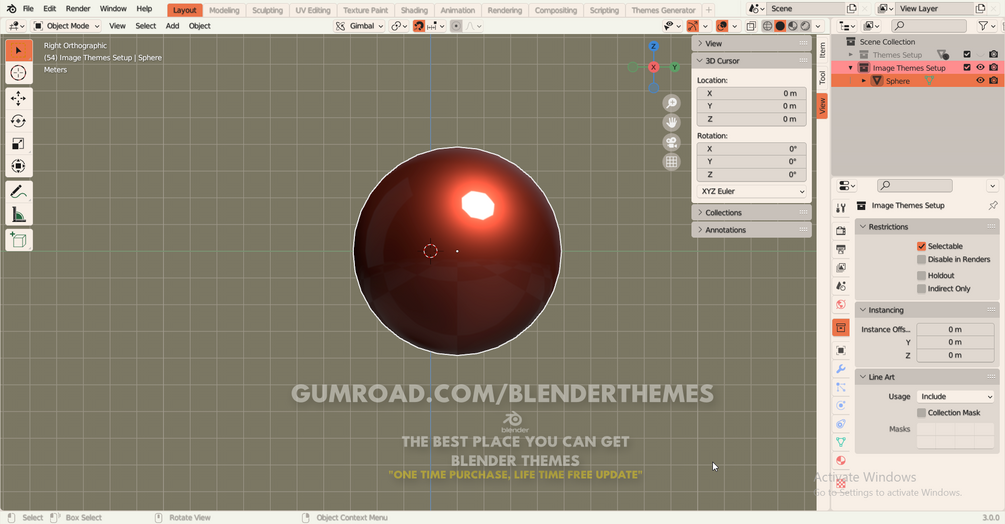Select wireframe viewport shading mode

tap(767, 26)
